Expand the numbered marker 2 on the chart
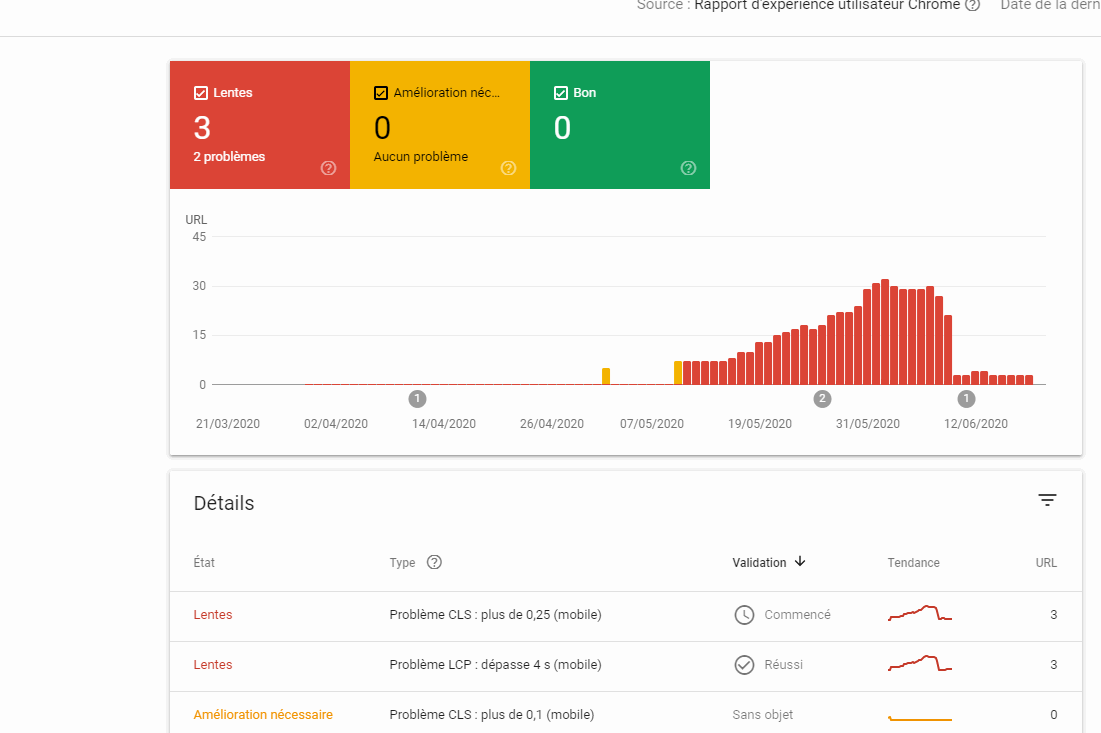 [x=822, y=398]
